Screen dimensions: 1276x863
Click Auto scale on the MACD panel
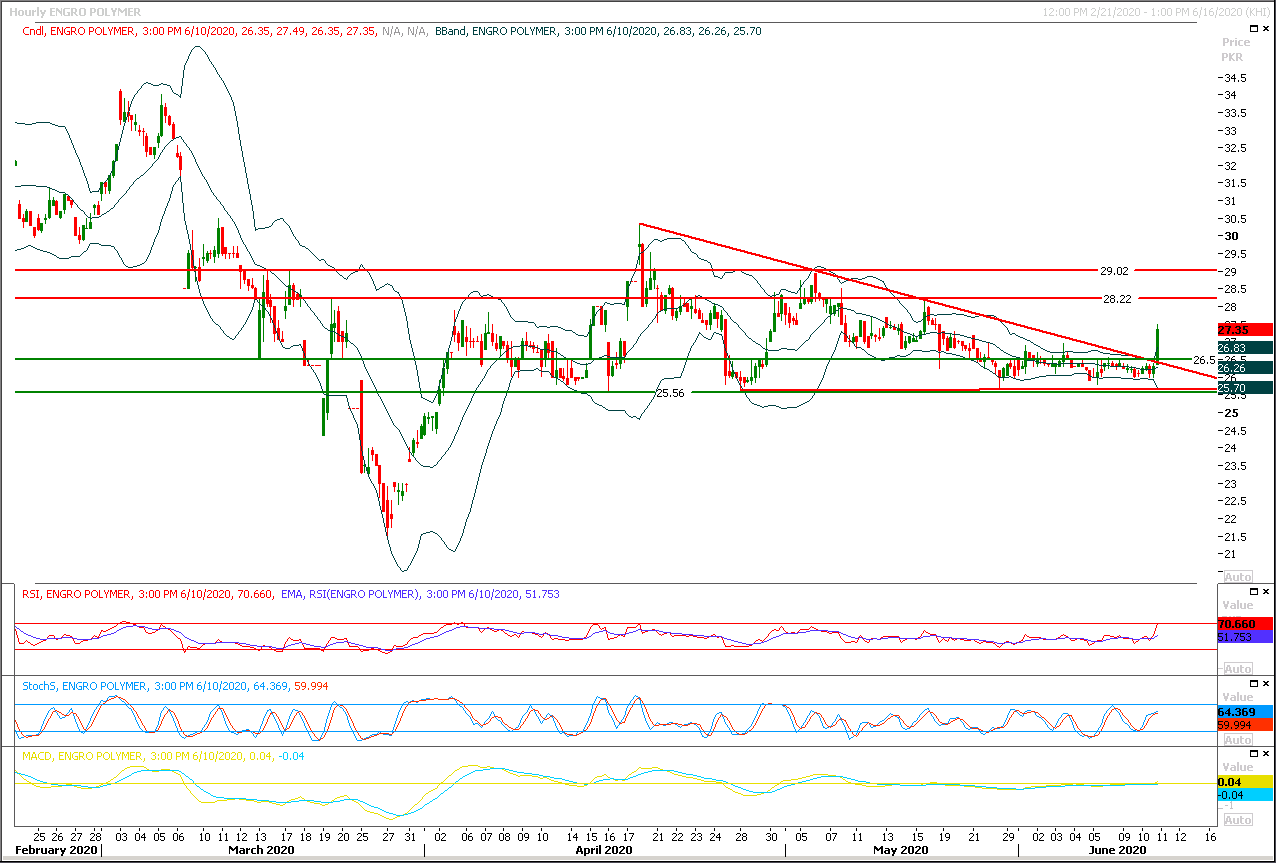1237,819
